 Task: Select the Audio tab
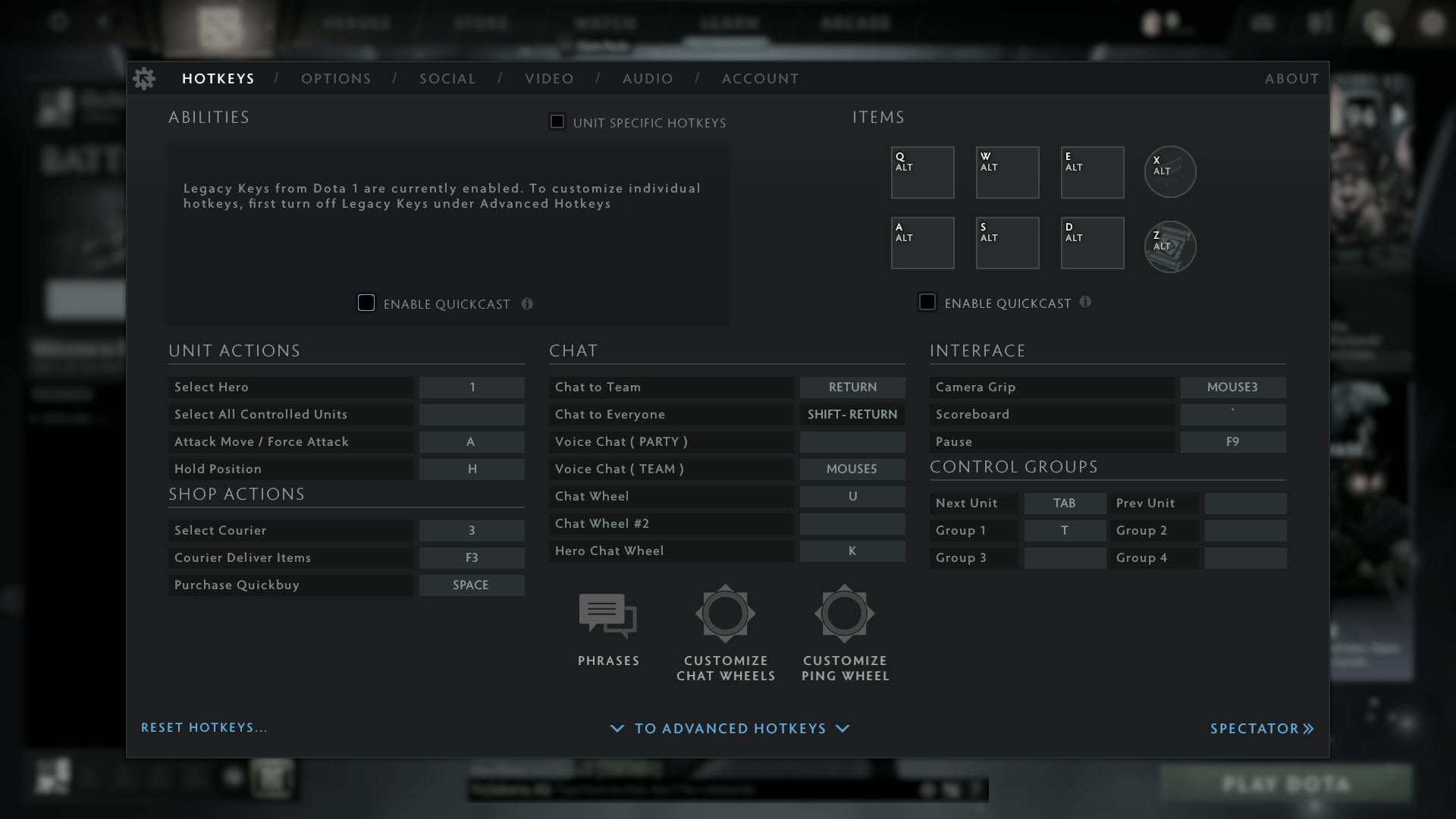pos(648,78)
